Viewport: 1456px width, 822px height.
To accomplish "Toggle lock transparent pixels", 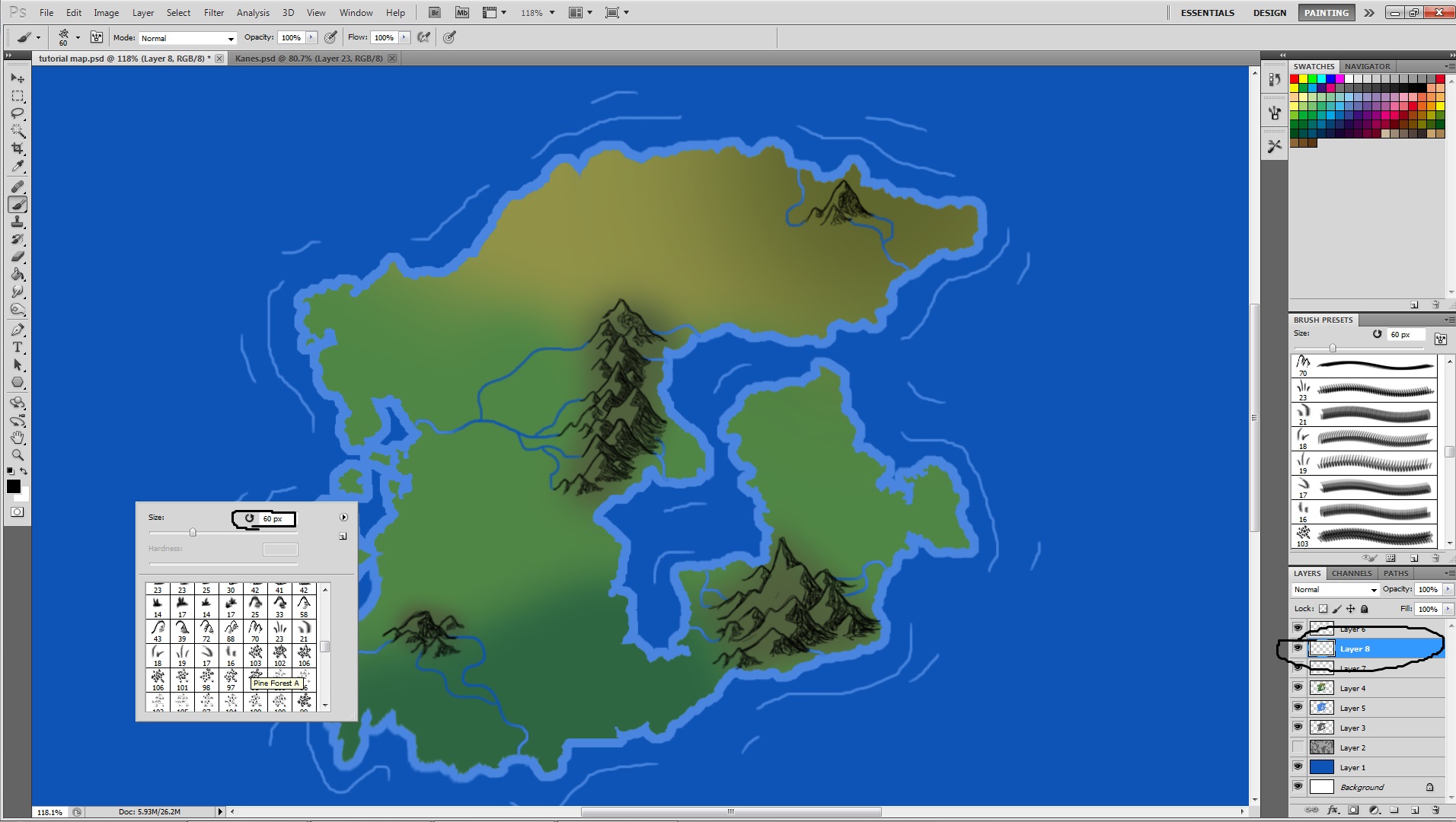I will coord(1323,609).
